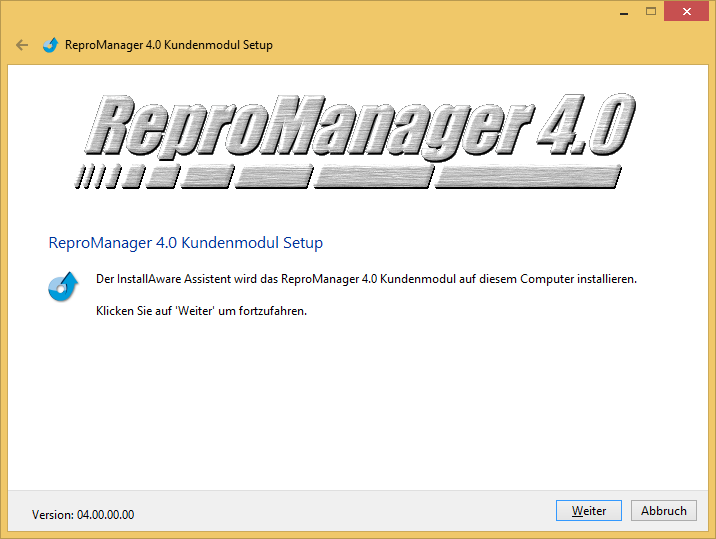This screenshot has width=716, height=539.
Task: Maximize the setup window
Action: [x=651, y=12]
